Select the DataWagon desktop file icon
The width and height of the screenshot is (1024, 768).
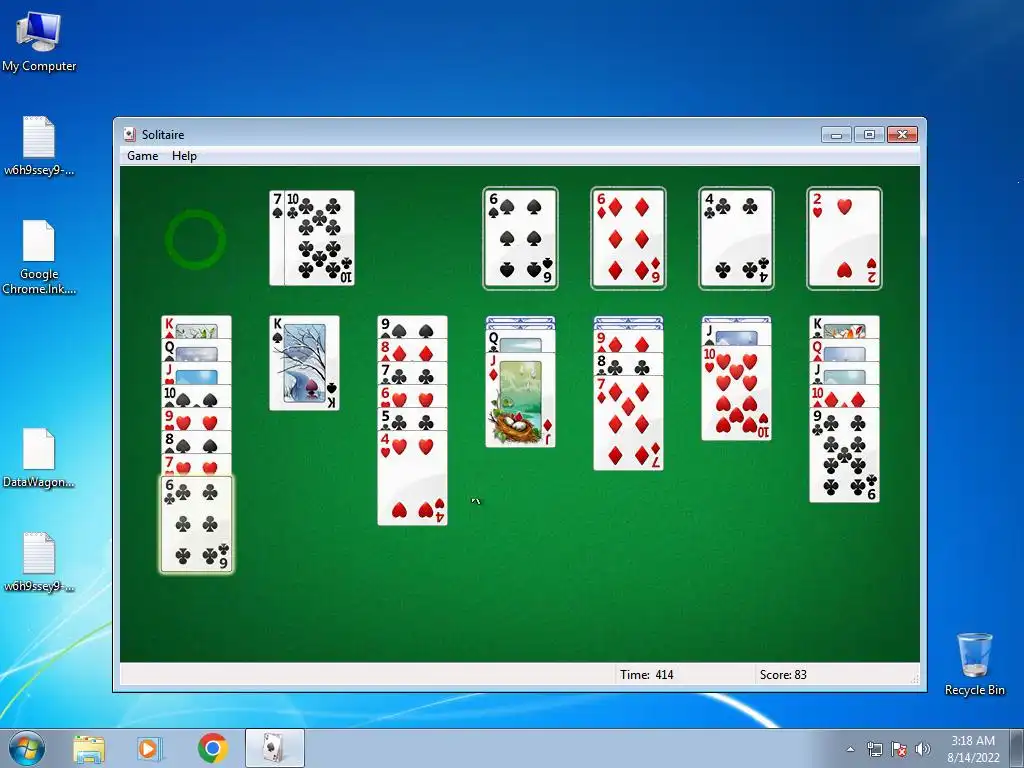[x=39, y=457]
